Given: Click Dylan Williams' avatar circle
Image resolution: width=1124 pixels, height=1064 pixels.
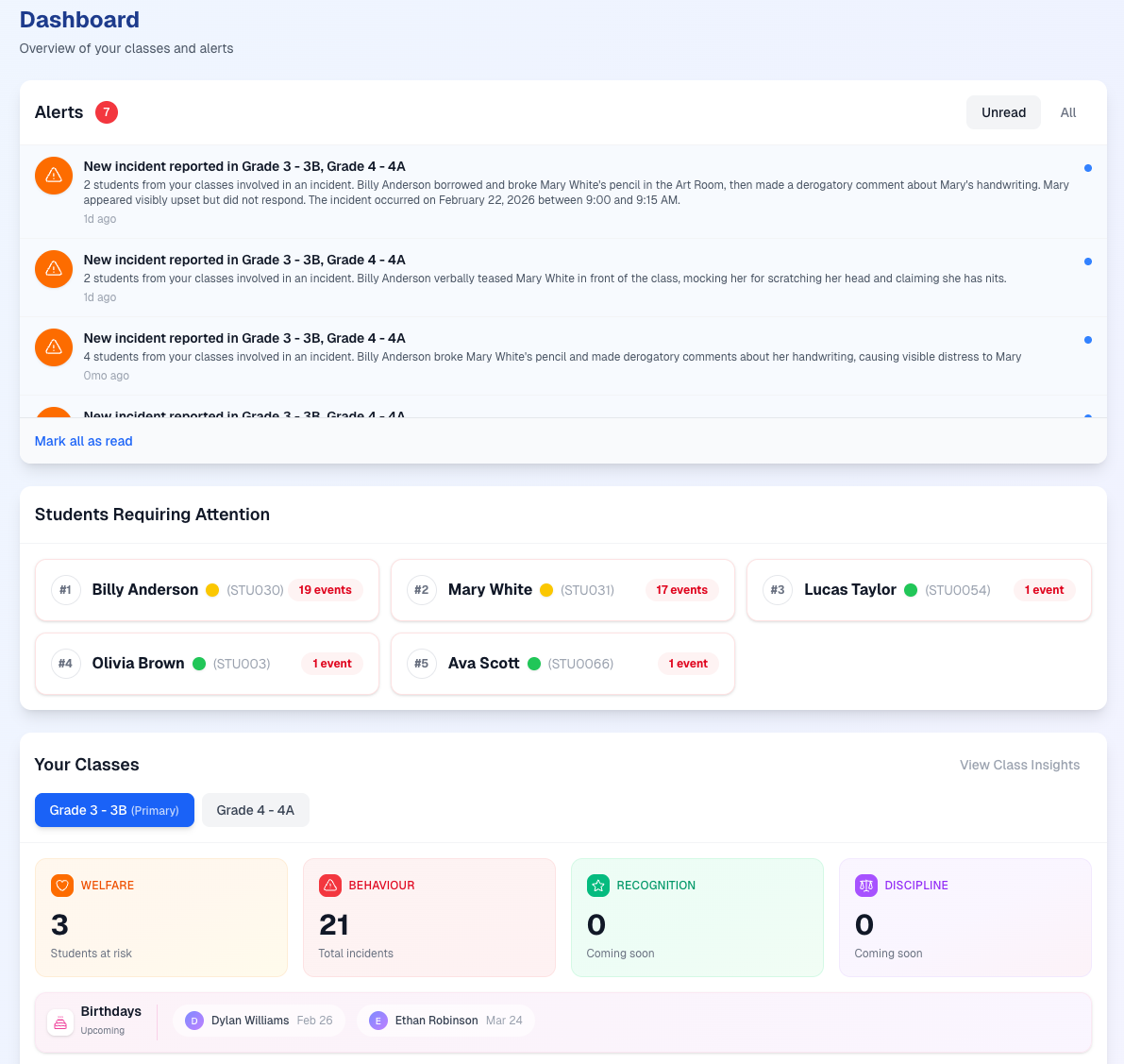Looking at the screenshot, I should click(x=193, y=1021).
